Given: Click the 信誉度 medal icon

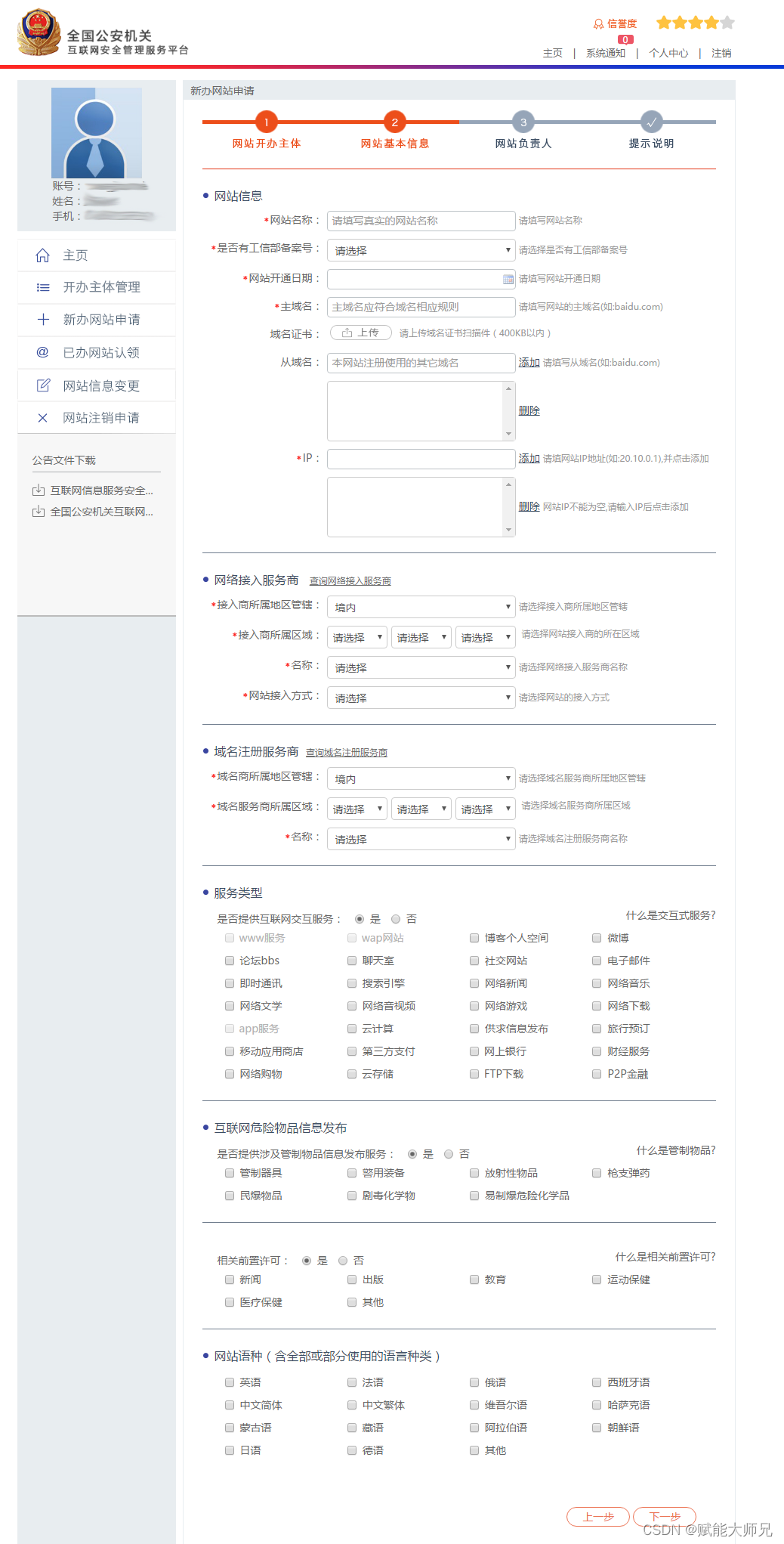Looking at the screenshot, I should coord(598,24).
